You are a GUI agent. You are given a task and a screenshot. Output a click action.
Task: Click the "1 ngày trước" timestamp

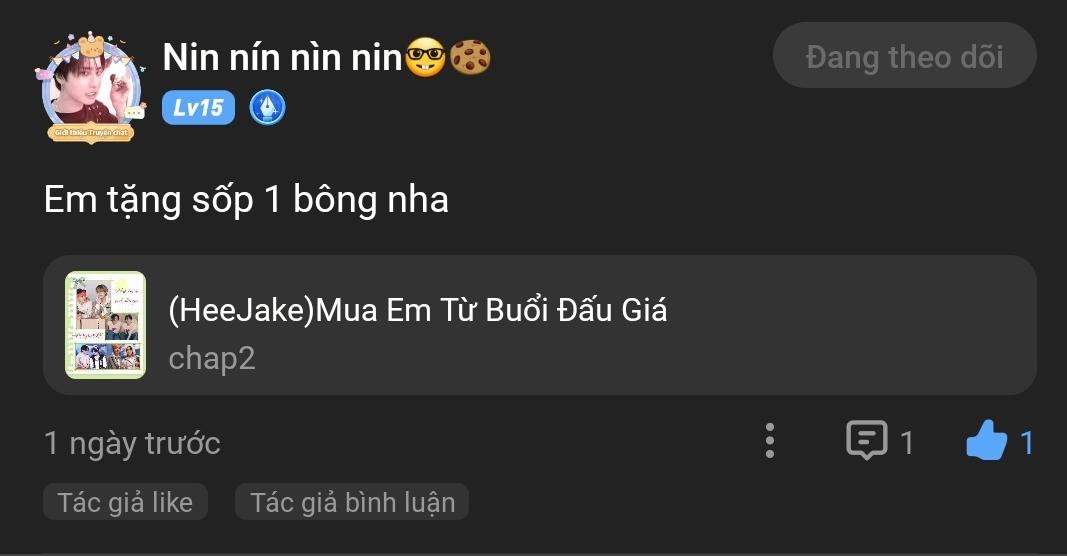132,443
